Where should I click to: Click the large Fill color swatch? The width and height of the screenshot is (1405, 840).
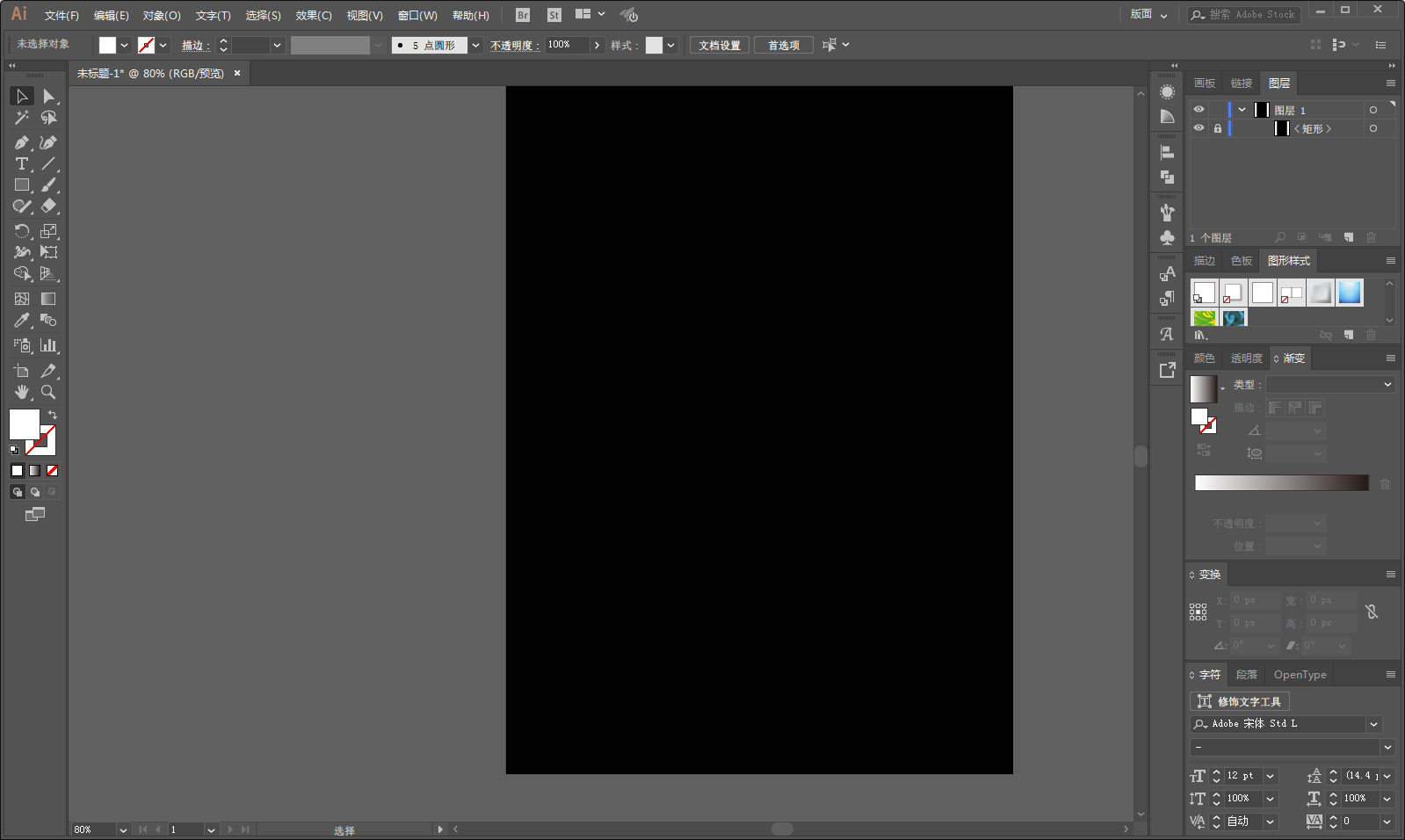pos(25,424)
